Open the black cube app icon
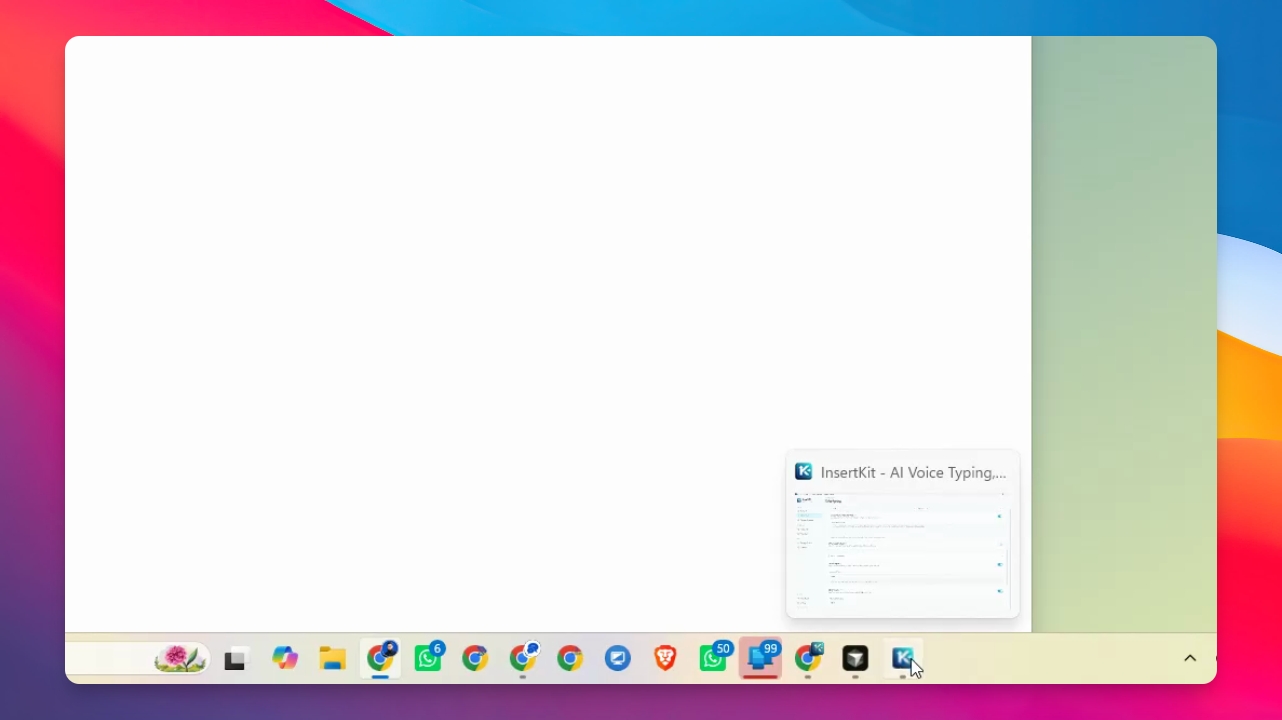 pyautogui.click(x=855, y=658)
